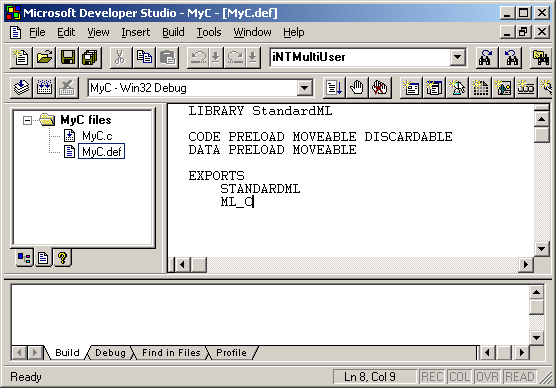Select the Debug output tab
This screenshot has width=556, height=388.
110,353
